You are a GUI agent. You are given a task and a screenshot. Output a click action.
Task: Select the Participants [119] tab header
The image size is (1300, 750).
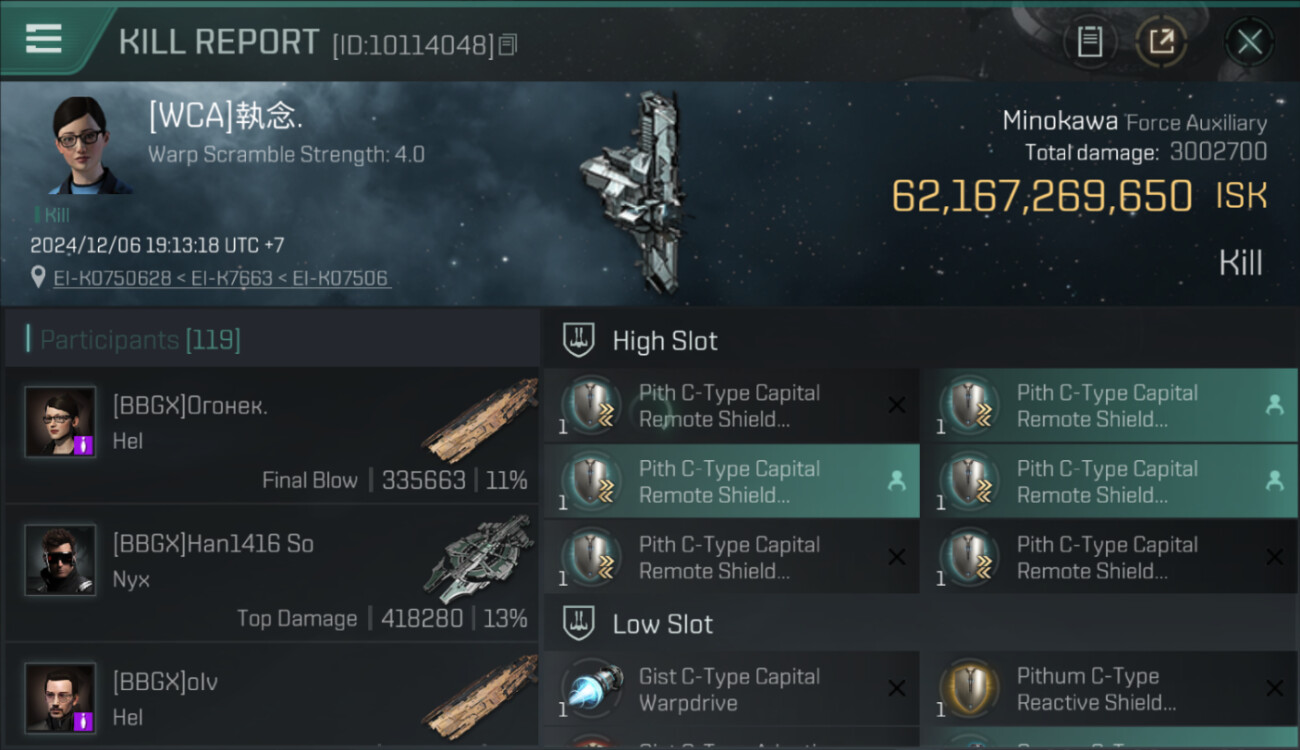140,340
